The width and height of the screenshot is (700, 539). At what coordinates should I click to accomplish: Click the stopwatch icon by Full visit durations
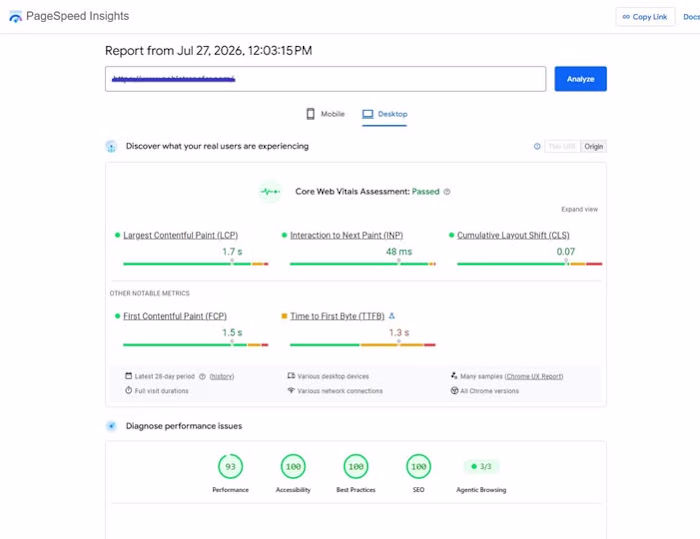(129, 390)
